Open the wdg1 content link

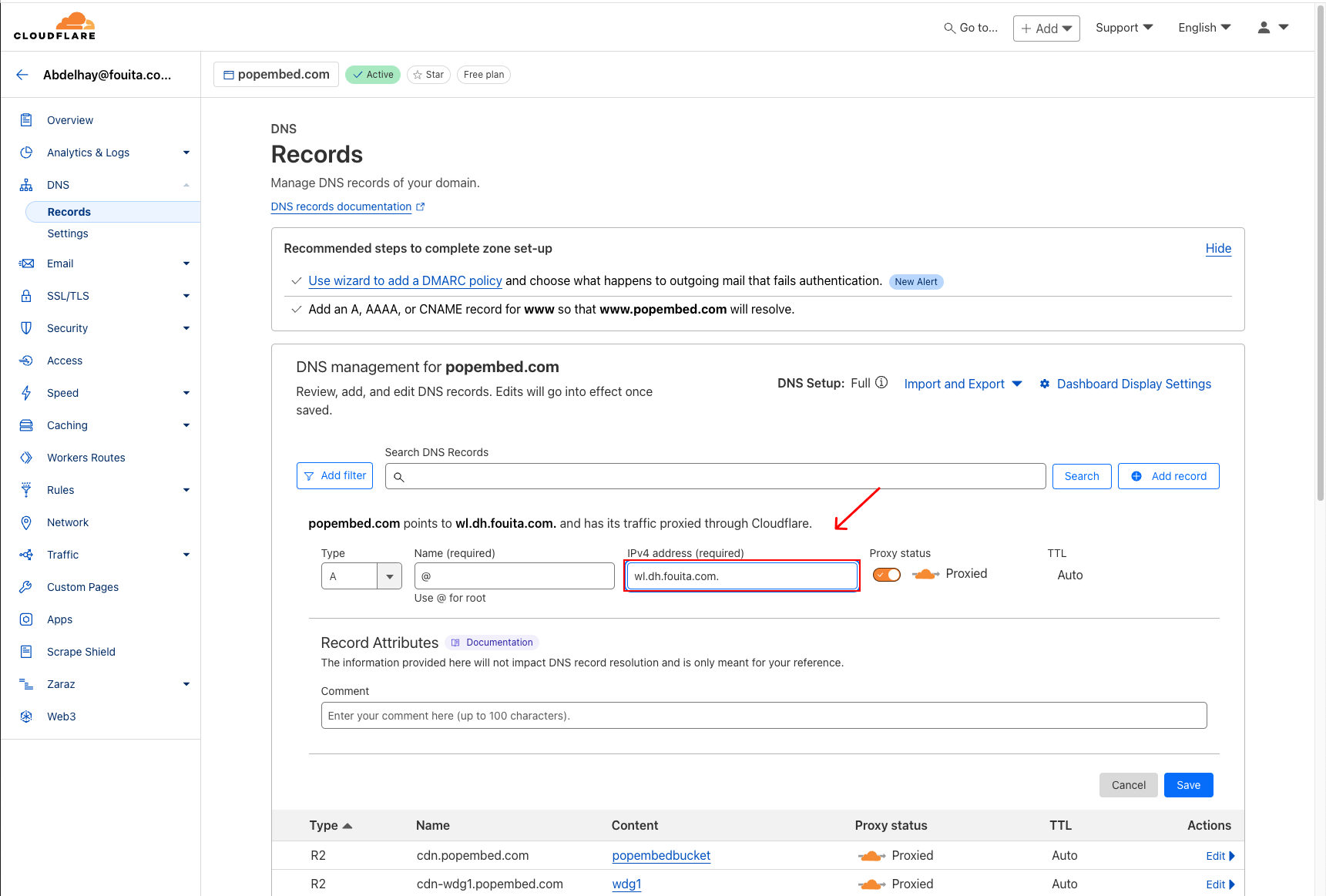[x=626, y=884]
